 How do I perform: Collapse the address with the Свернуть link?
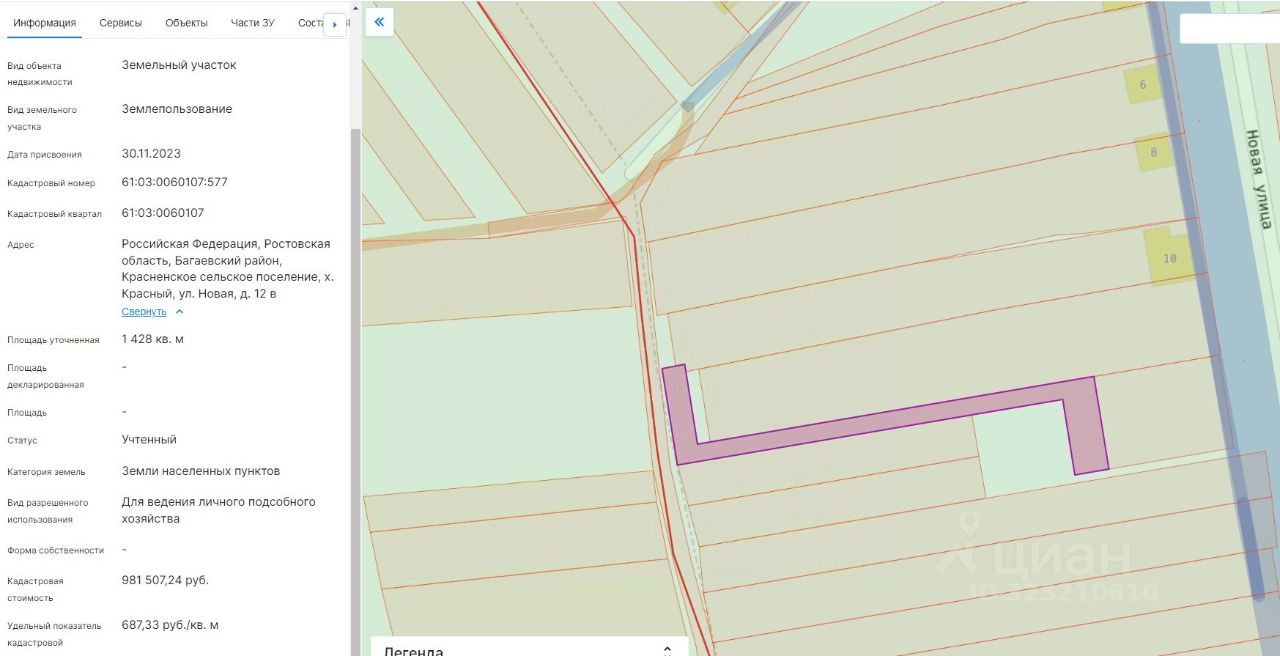coord(144,312)
